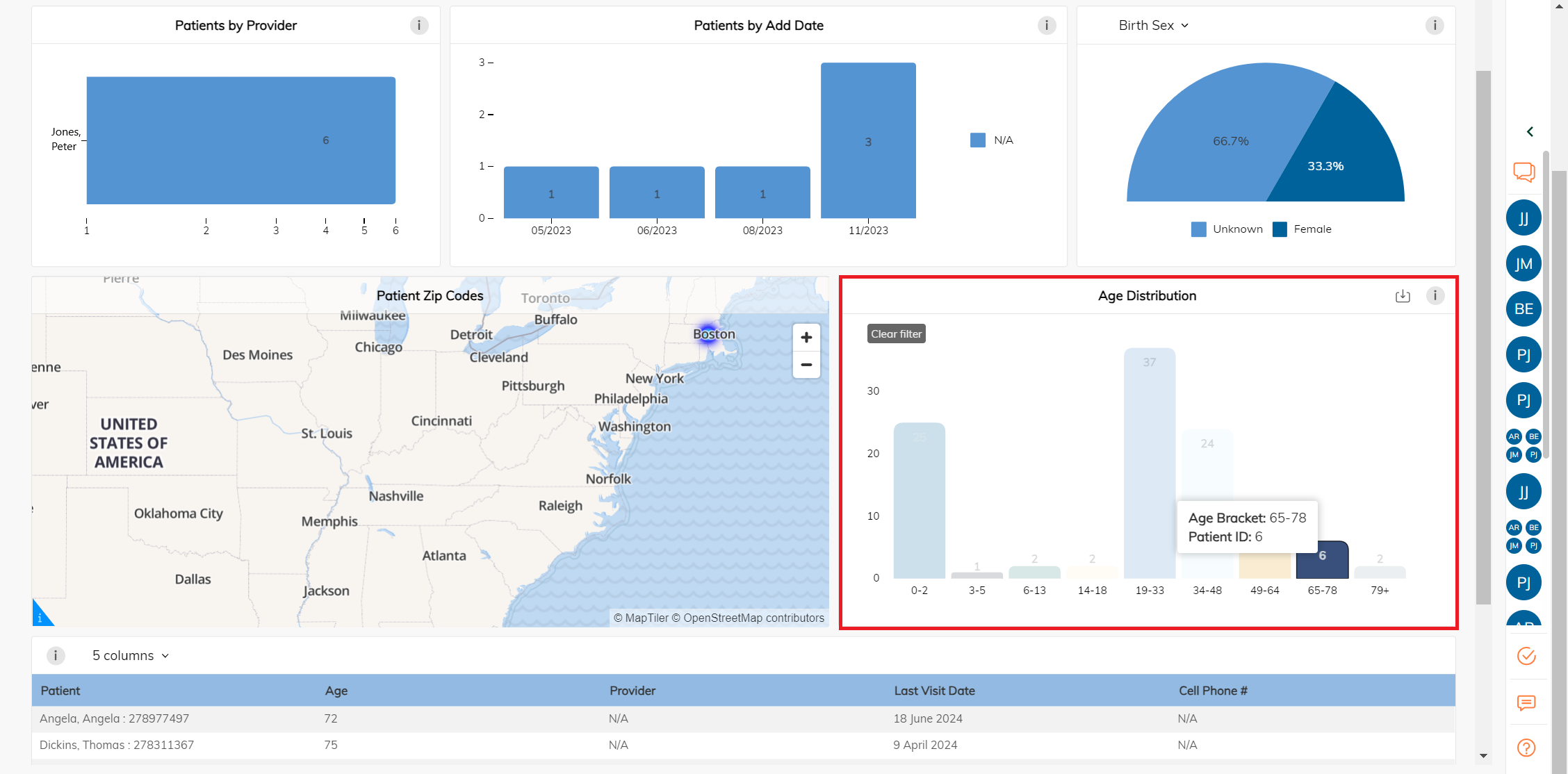
Task: Click Patients by Provider info icon
Action: [x=419, y=26]
